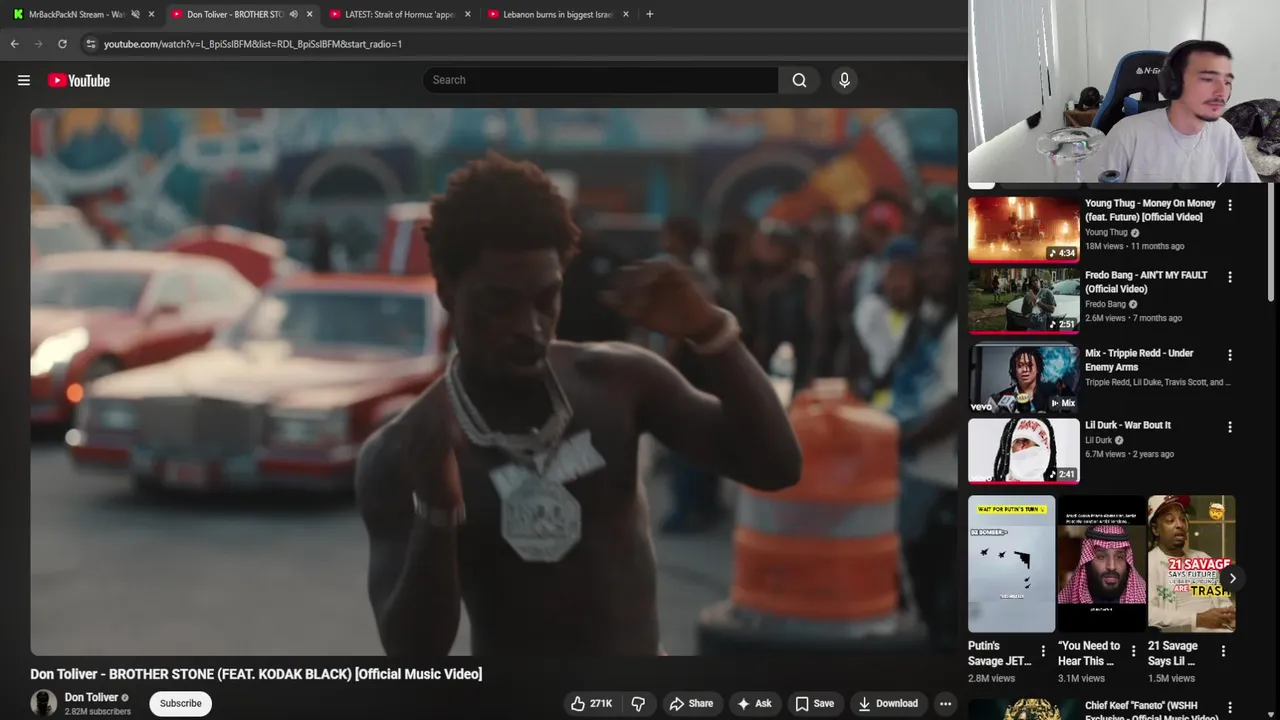Go back with the browser back arrow
Screen dimensions: 1280x720
point(14,44)
